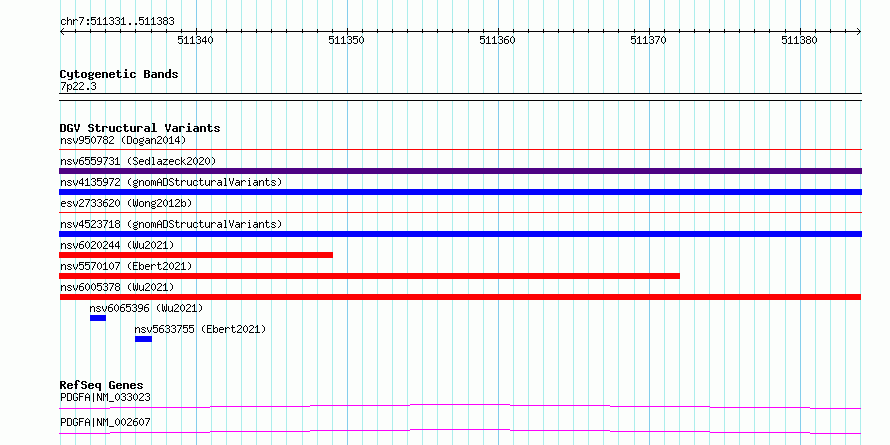Select the 7p22.3 band label
The image size is (890, 445).
(77, 86)
